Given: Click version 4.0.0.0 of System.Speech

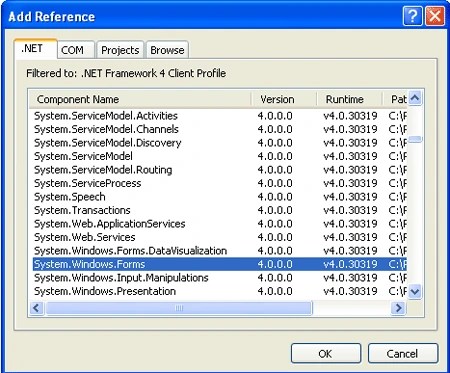Looking at the screenshot, I should [x=275, y=197].
